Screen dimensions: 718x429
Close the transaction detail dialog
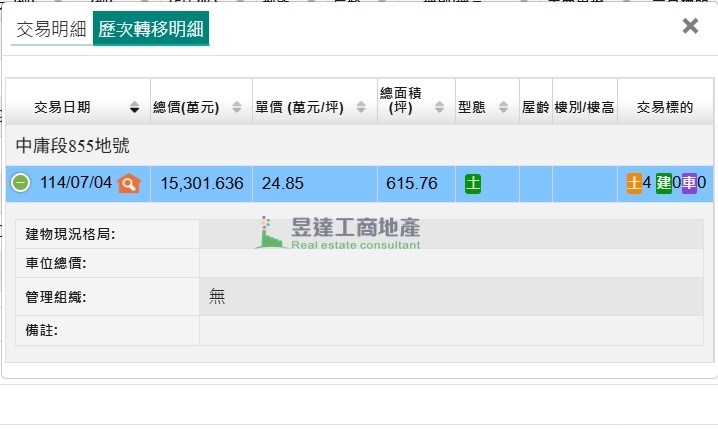[690, 27]
